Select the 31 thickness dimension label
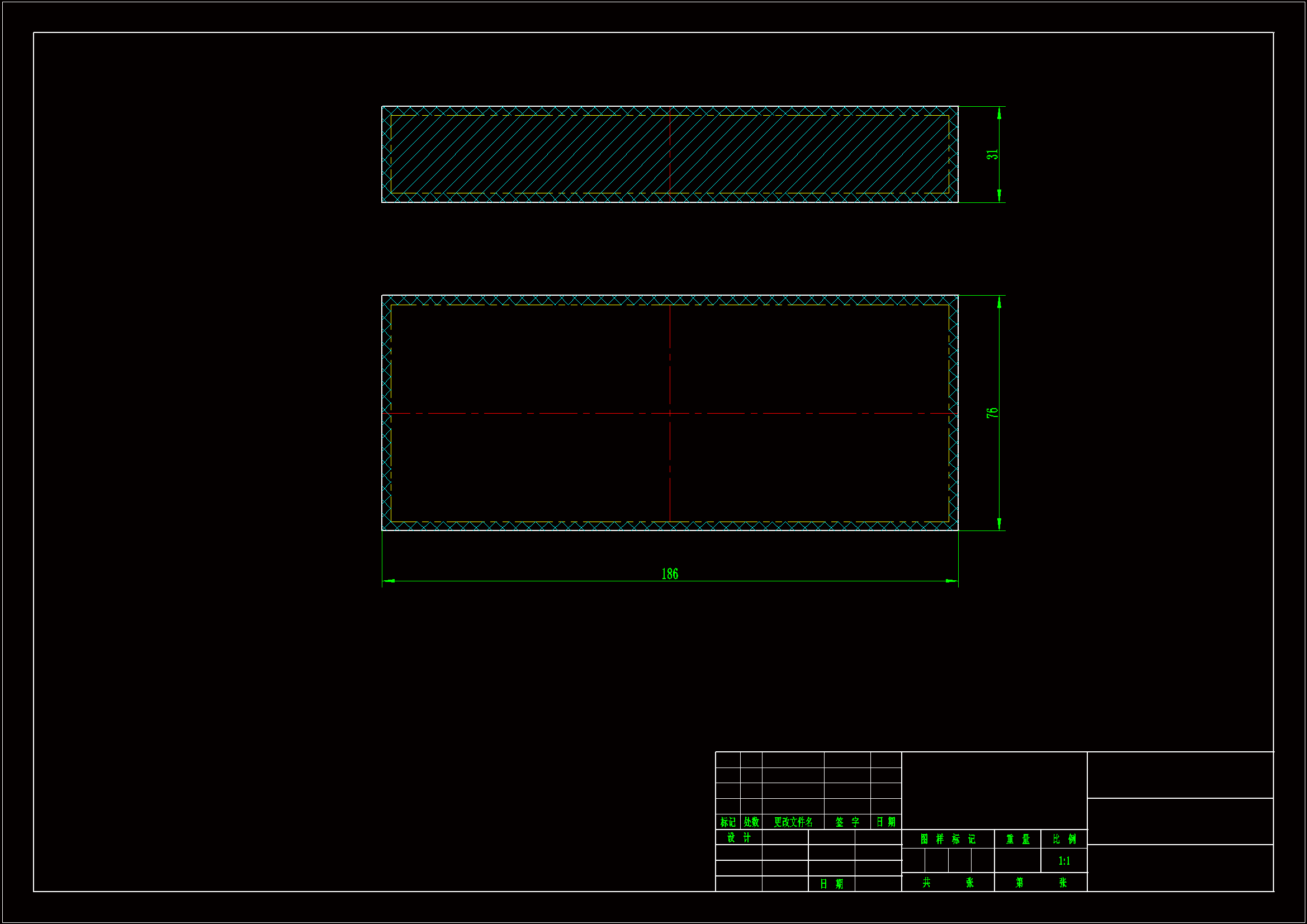This screenshot has width=1307, height=924. (992, 154)
